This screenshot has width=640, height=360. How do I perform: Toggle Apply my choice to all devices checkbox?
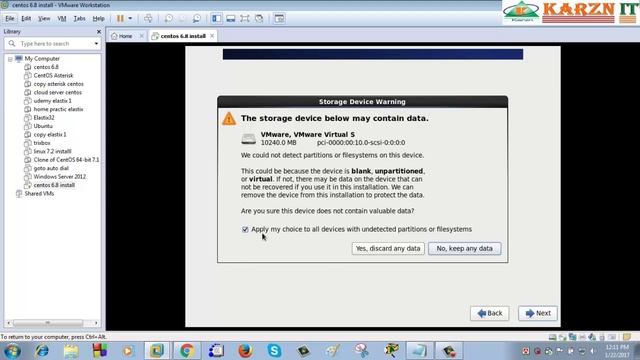(245, 229)
